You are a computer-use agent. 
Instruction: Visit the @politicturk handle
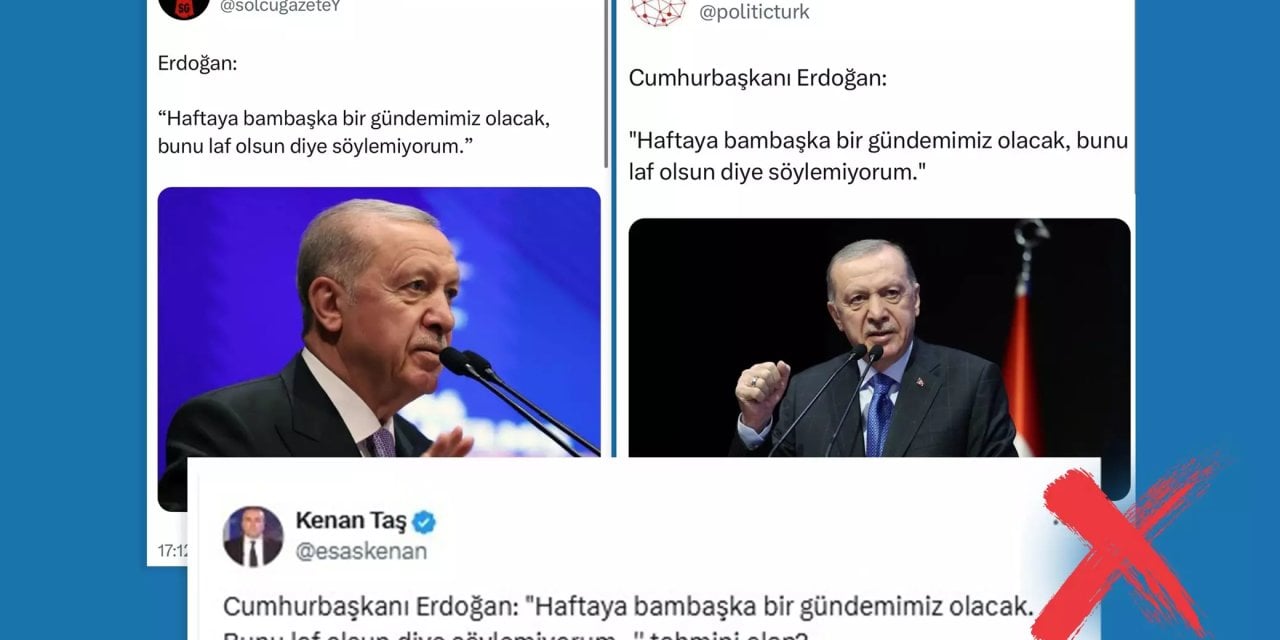point(754,12)
